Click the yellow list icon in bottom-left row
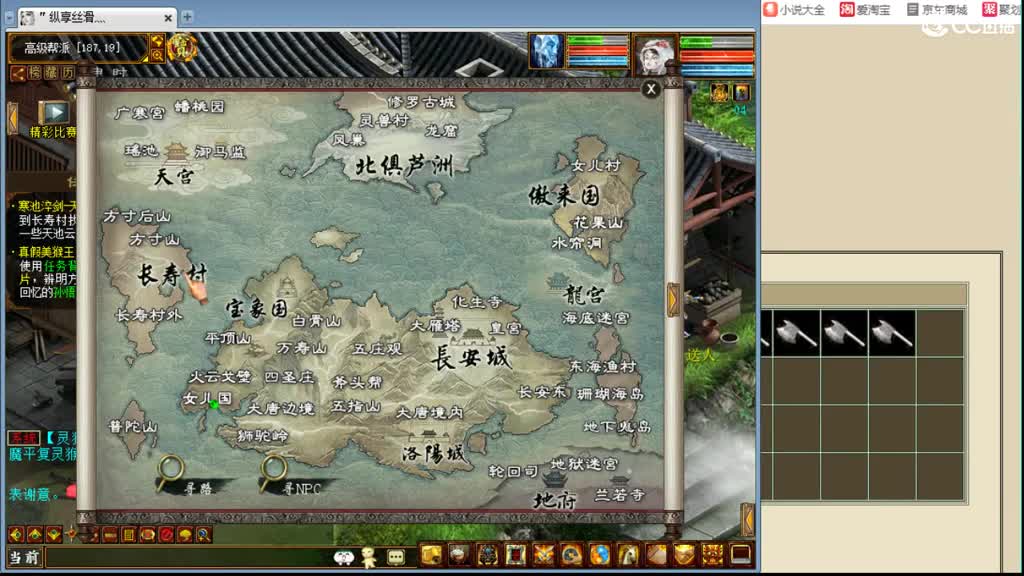The height and width of the screenshot is (576, 1024). (129, 535)
